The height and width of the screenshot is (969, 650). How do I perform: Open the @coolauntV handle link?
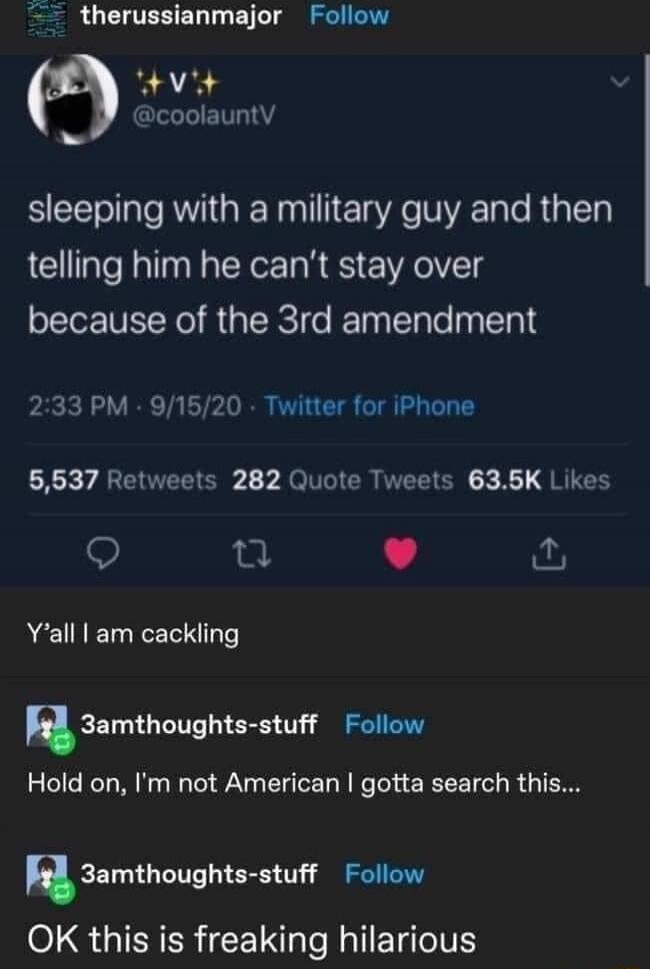click(205, 114)
